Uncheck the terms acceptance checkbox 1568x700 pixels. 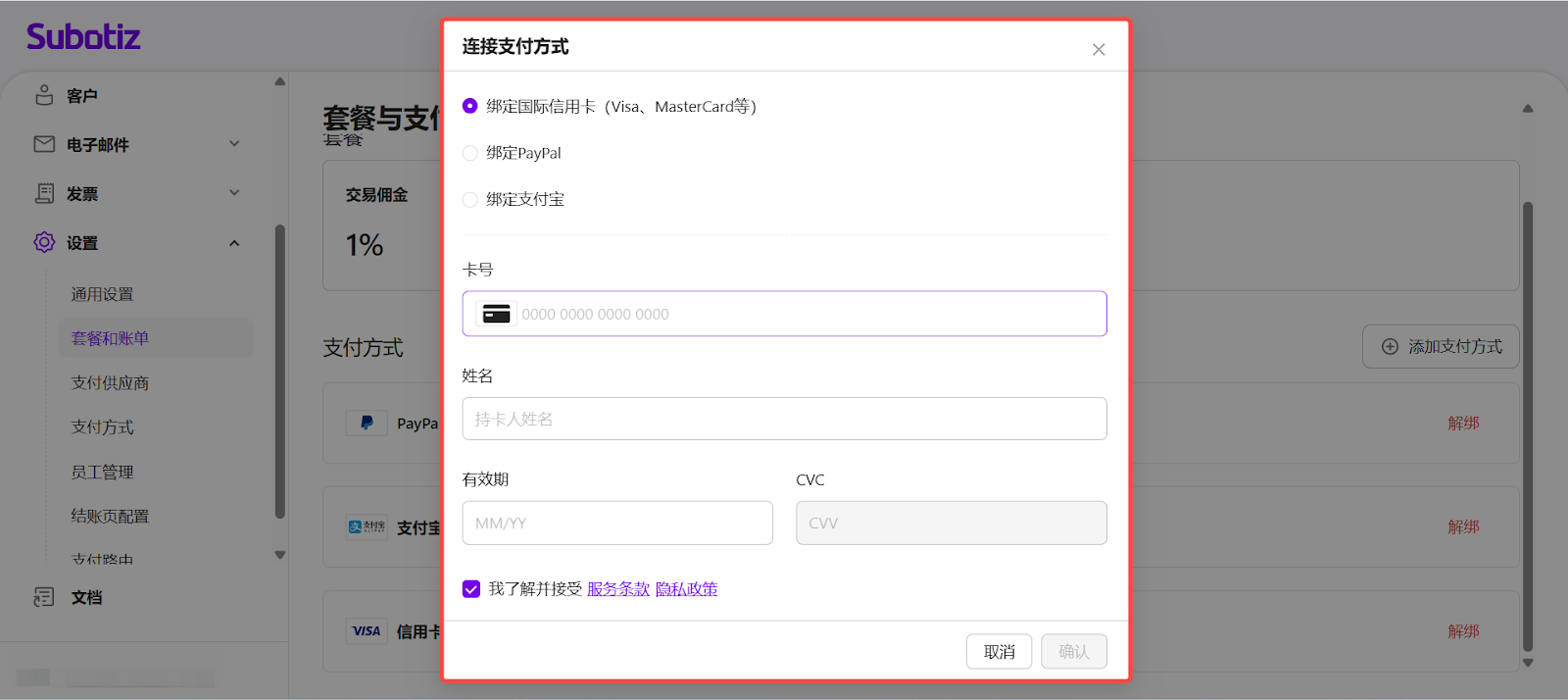(x=471, y=589)
